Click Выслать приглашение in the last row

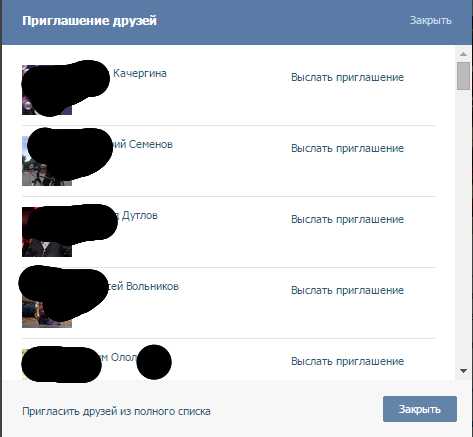[347, 361]
